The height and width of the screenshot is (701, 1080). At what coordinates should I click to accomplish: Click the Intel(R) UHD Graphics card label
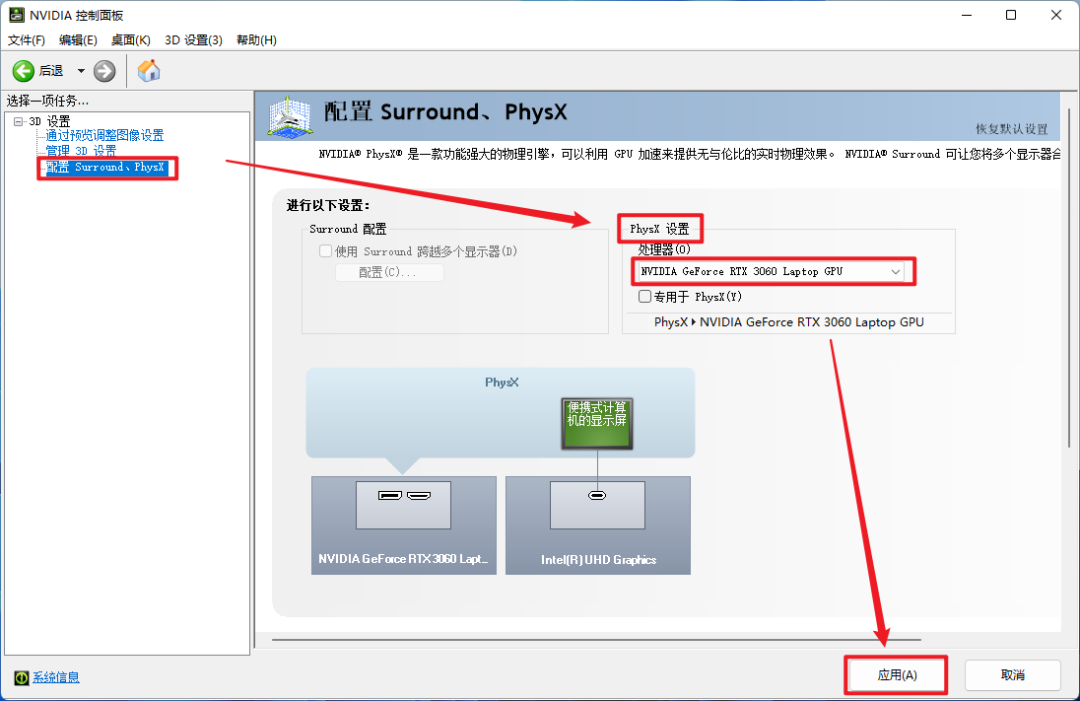pos(599,560)
